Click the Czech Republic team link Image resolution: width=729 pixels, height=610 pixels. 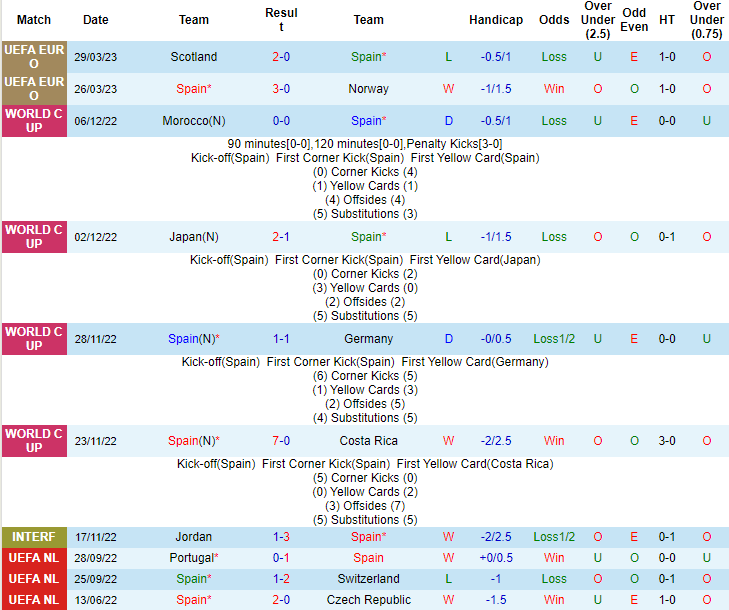pos(368,600)
